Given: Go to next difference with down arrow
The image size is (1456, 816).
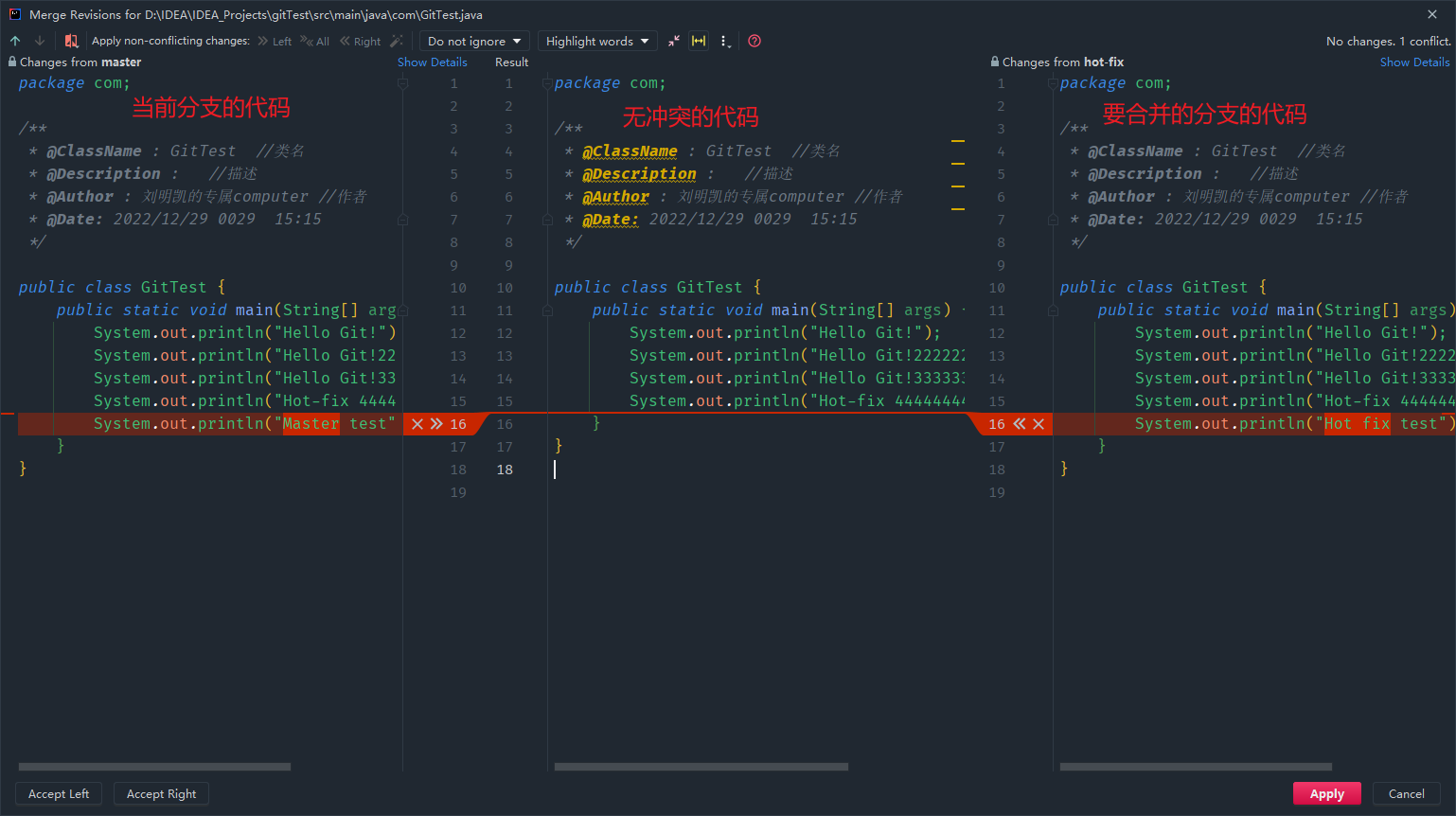Looking at the screenshot, I should [x=40, y=41].
